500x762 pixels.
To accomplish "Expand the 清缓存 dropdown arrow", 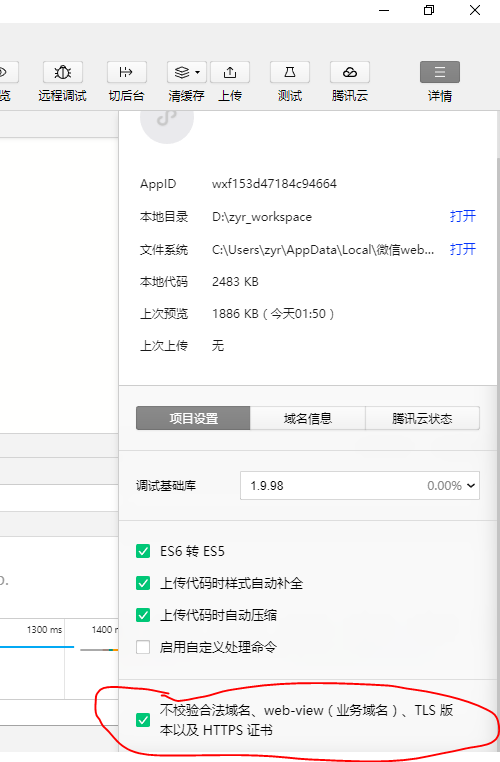I will [198, 72].
